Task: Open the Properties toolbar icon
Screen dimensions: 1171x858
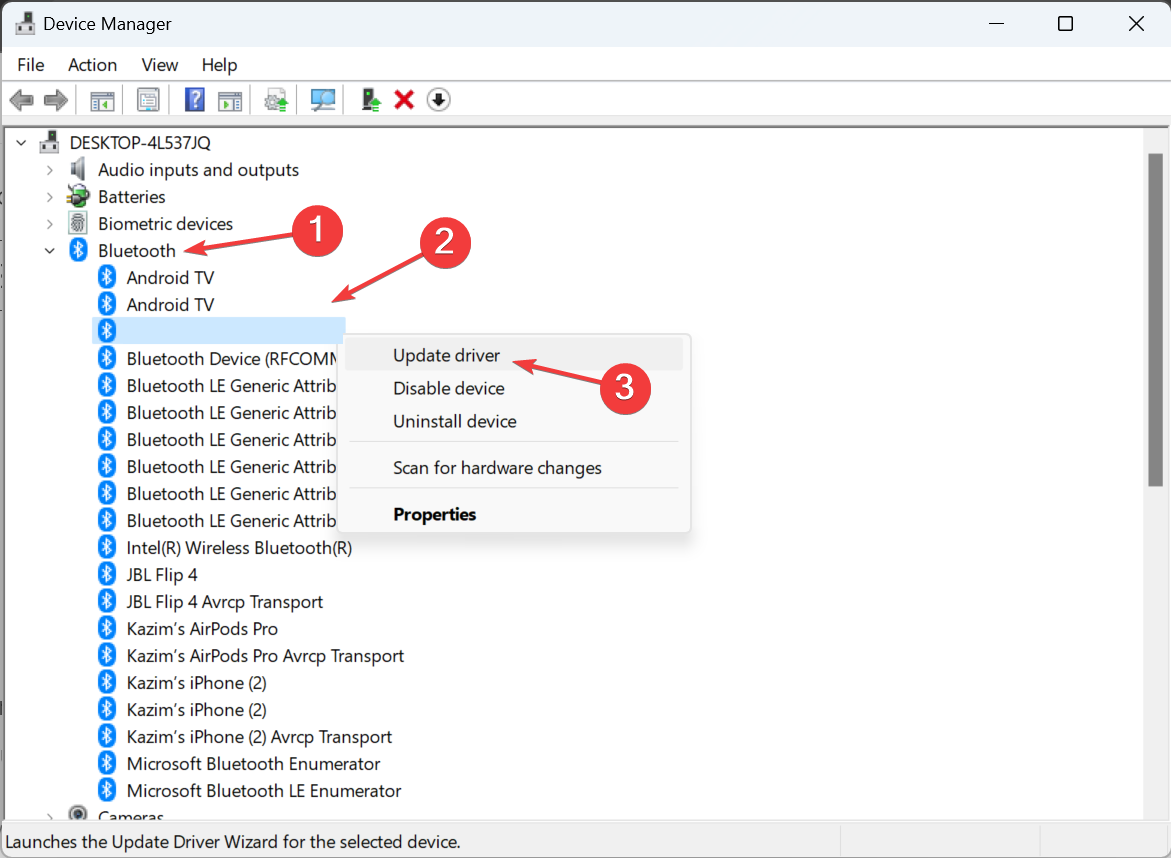Action: [x=148, y=100]
